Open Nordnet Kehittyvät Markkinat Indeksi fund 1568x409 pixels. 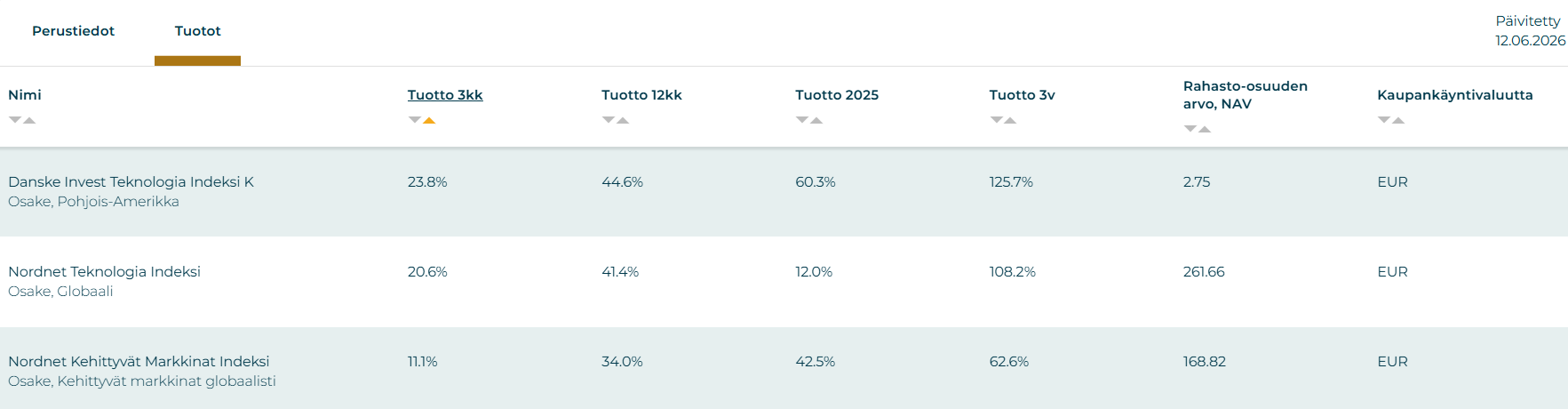pos(139,361)
